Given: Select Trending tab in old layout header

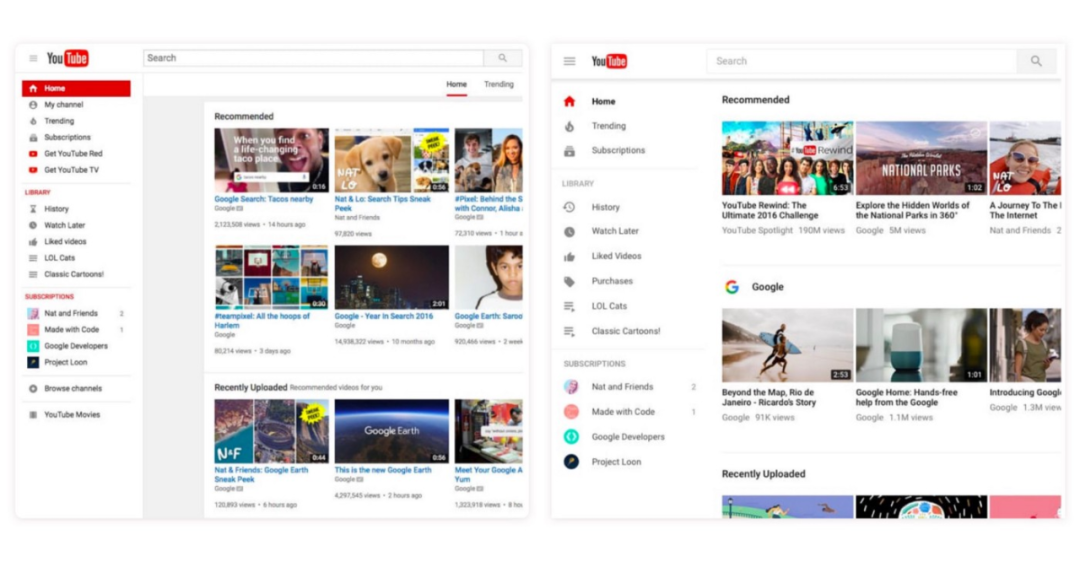Looking at the screenshot, I should 499,85.
